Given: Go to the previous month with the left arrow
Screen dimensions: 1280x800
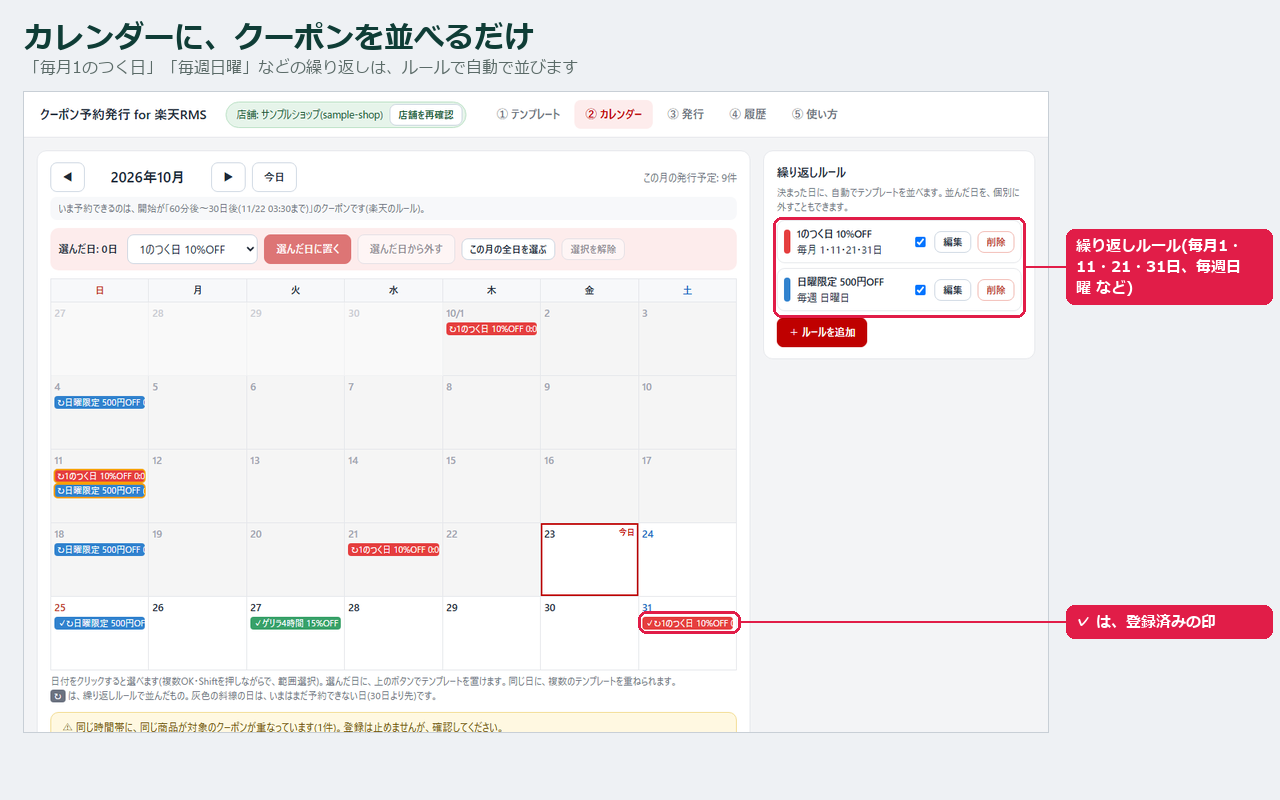Looking at the screenshot, I should [67, 177].
